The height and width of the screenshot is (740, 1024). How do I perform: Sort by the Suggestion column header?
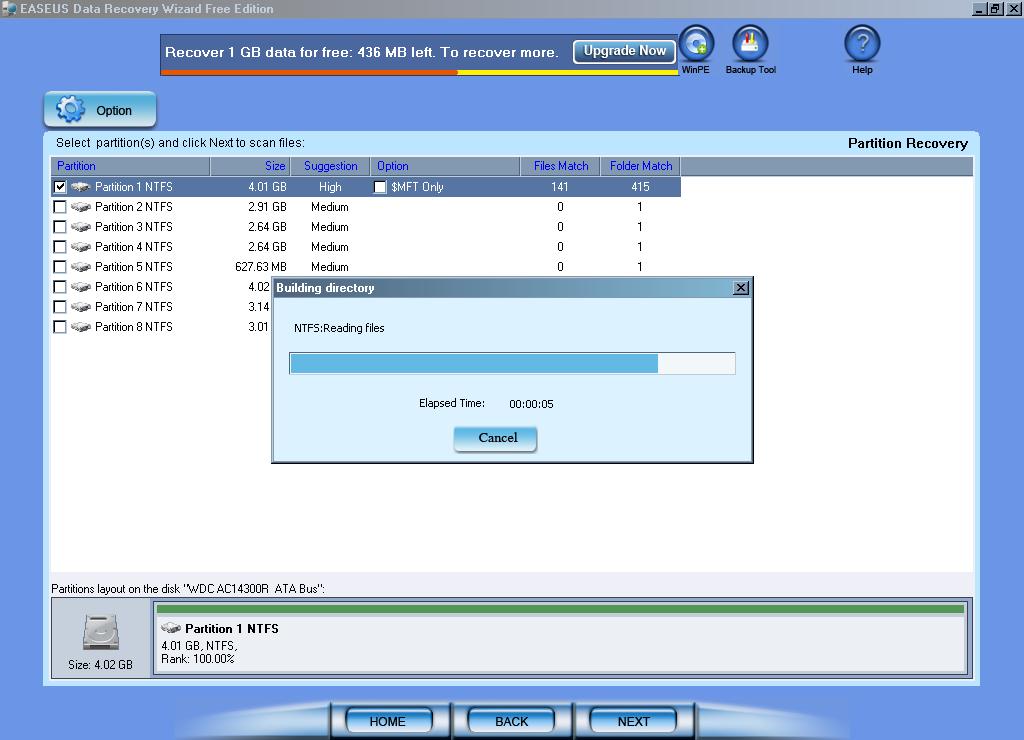coord(330,166)
